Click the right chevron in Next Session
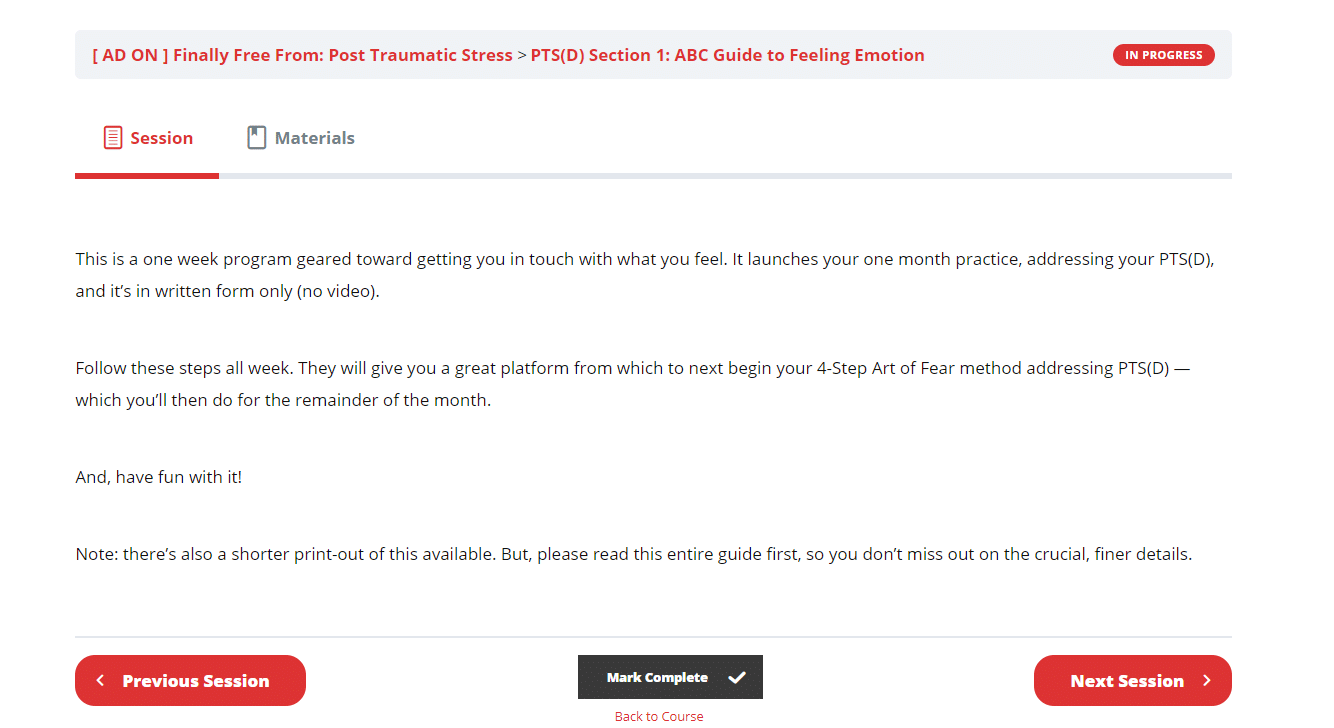 coord(1207,681)
